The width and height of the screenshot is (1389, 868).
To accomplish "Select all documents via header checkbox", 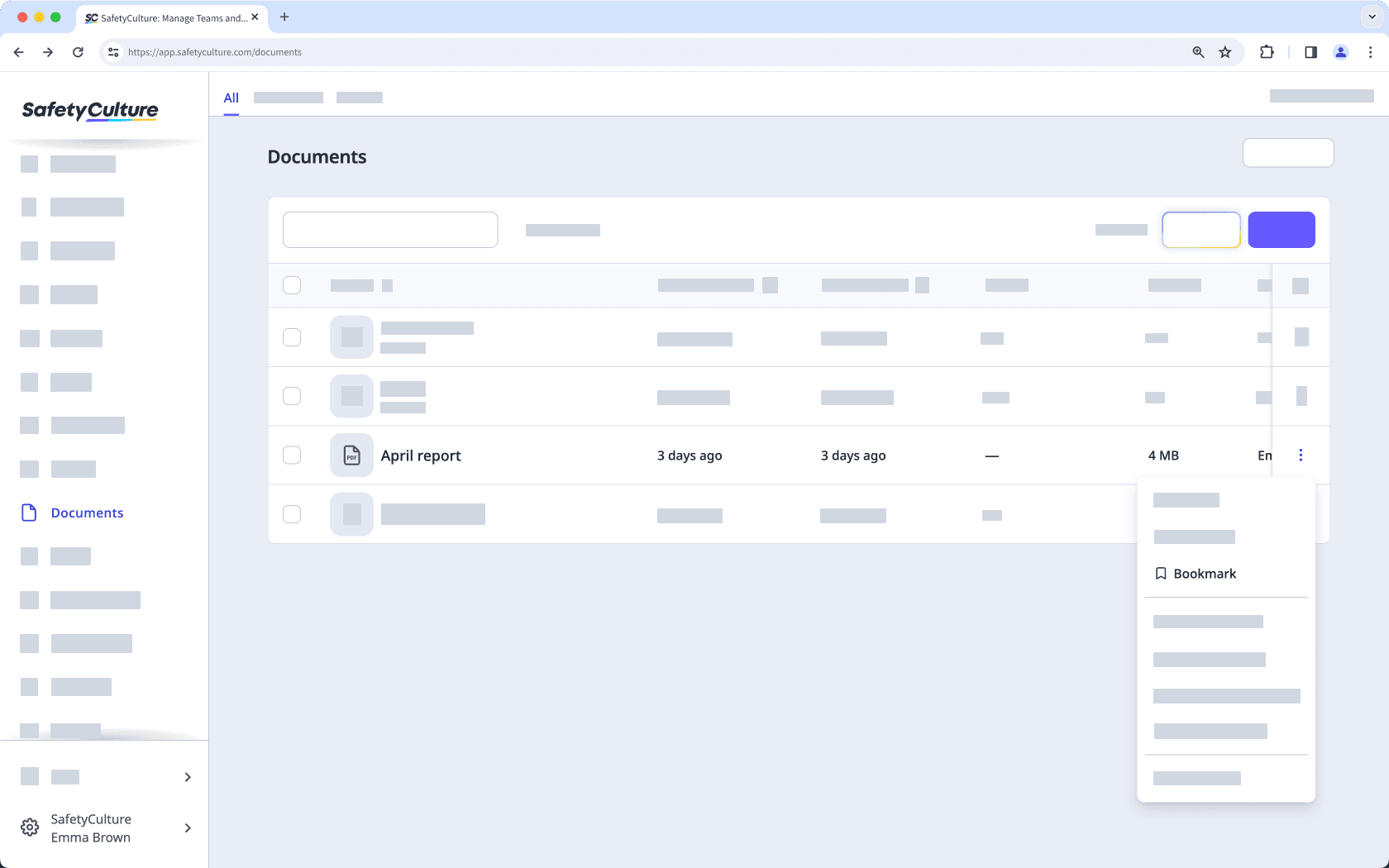I will pyautogui.click(x=292, y=285).
